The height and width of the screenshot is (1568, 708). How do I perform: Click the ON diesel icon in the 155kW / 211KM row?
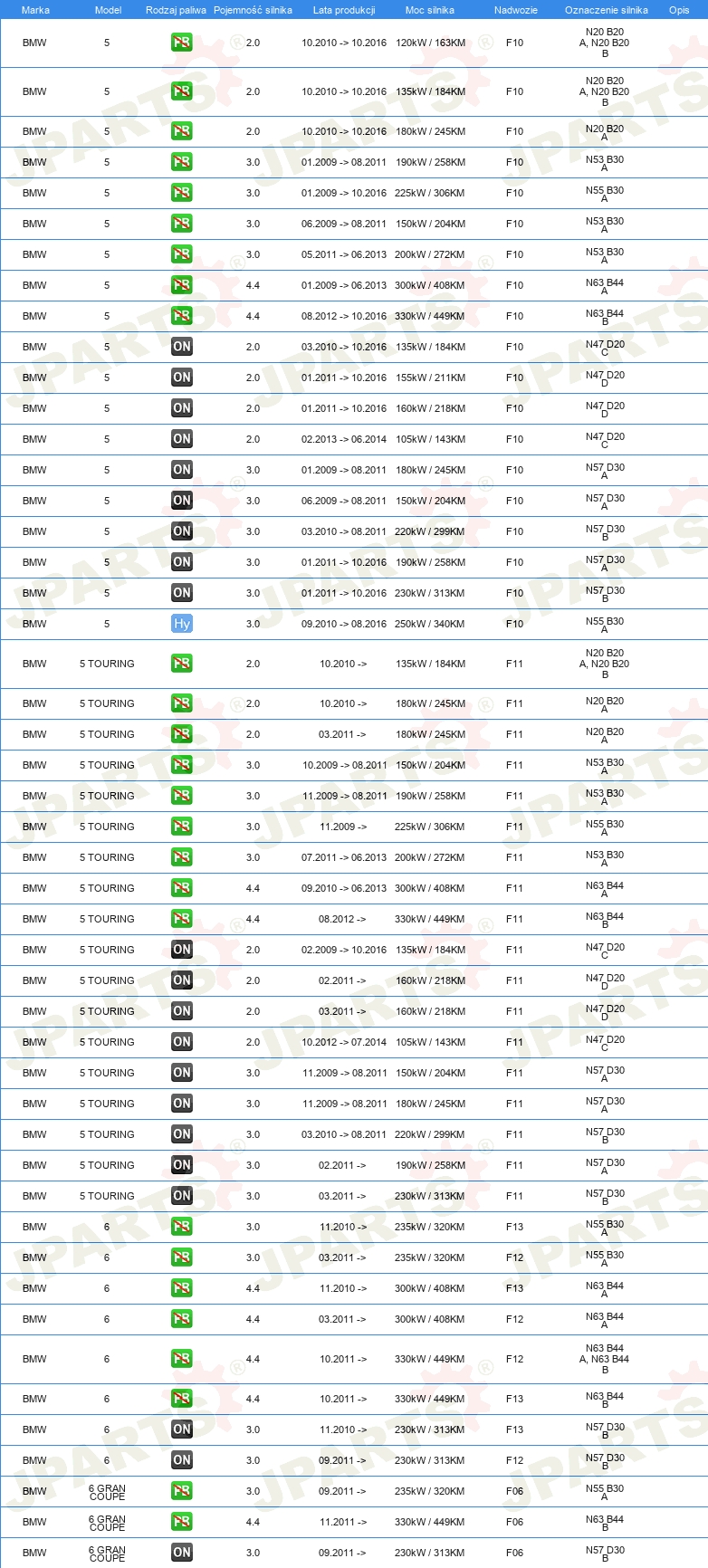click(182, 378)
